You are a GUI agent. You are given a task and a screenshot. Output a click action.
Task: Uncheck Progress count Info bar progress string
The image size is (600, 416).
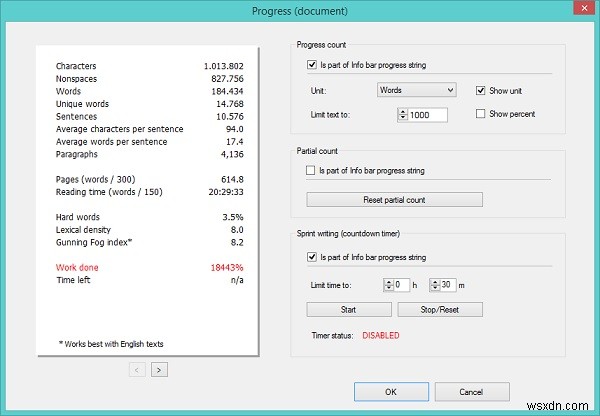coord(312,65)
